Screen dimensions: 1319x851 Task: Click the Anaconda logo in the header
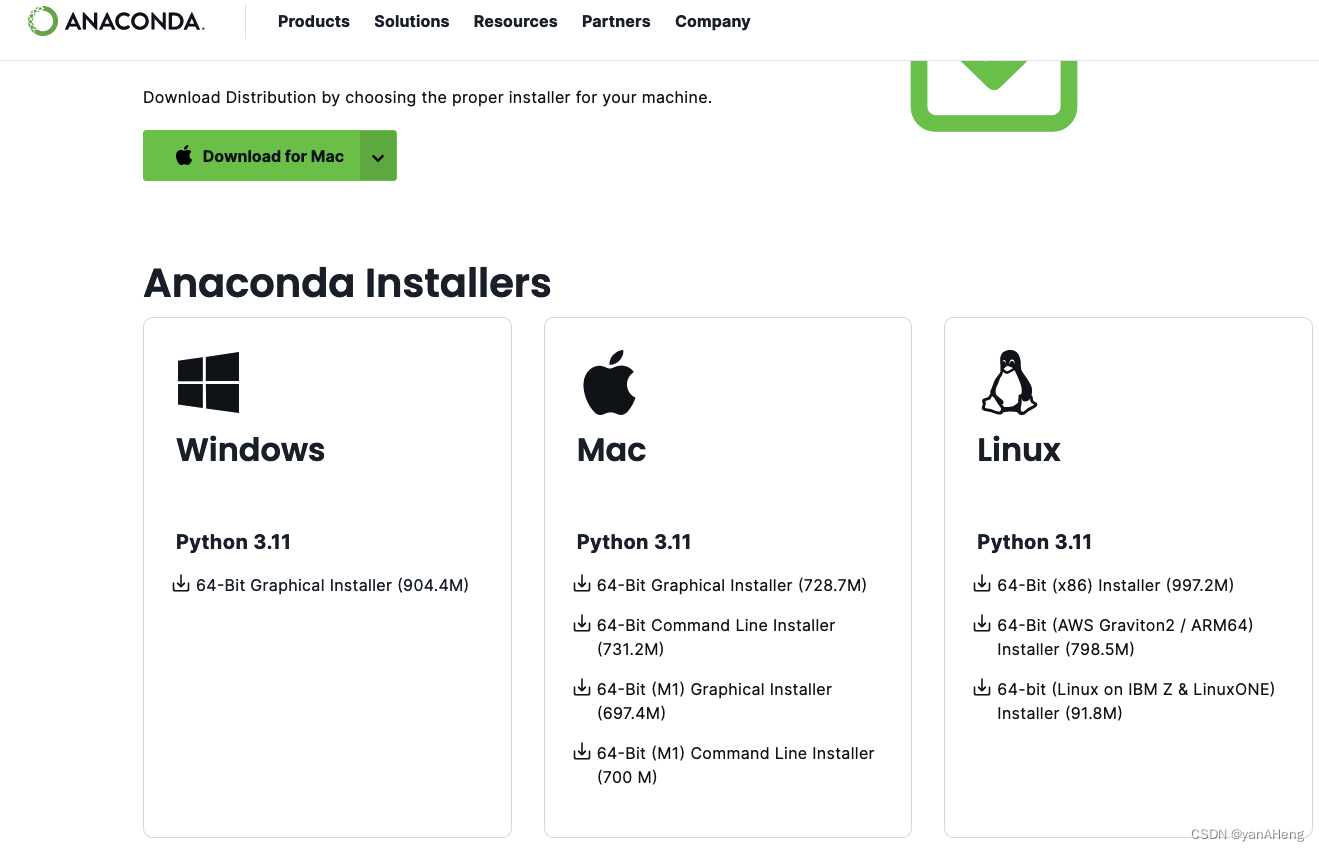pyautogui.click(x=116, y=21)
